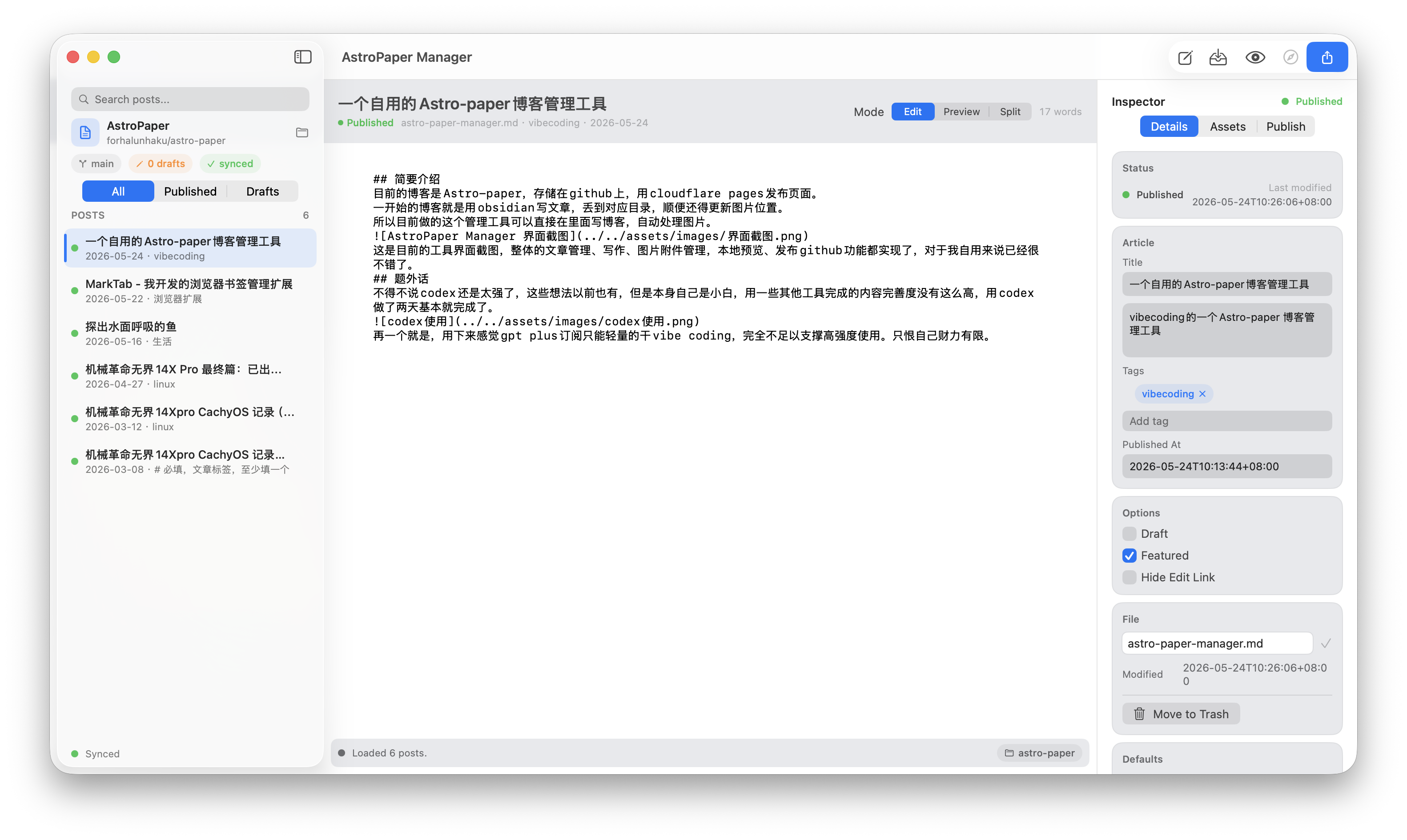Click the compass icon in toolbar
The width and height of the screenshot is (1407, 840).
coord(1290,57)
